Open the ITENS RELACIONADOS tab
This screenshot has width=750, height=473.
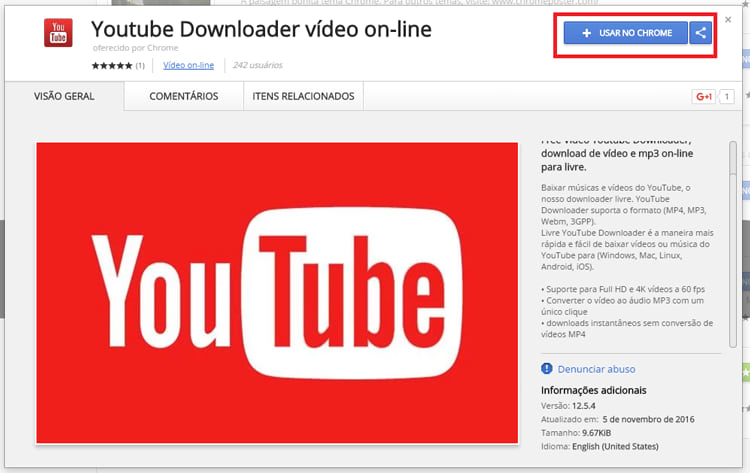[x=303, y=96]
